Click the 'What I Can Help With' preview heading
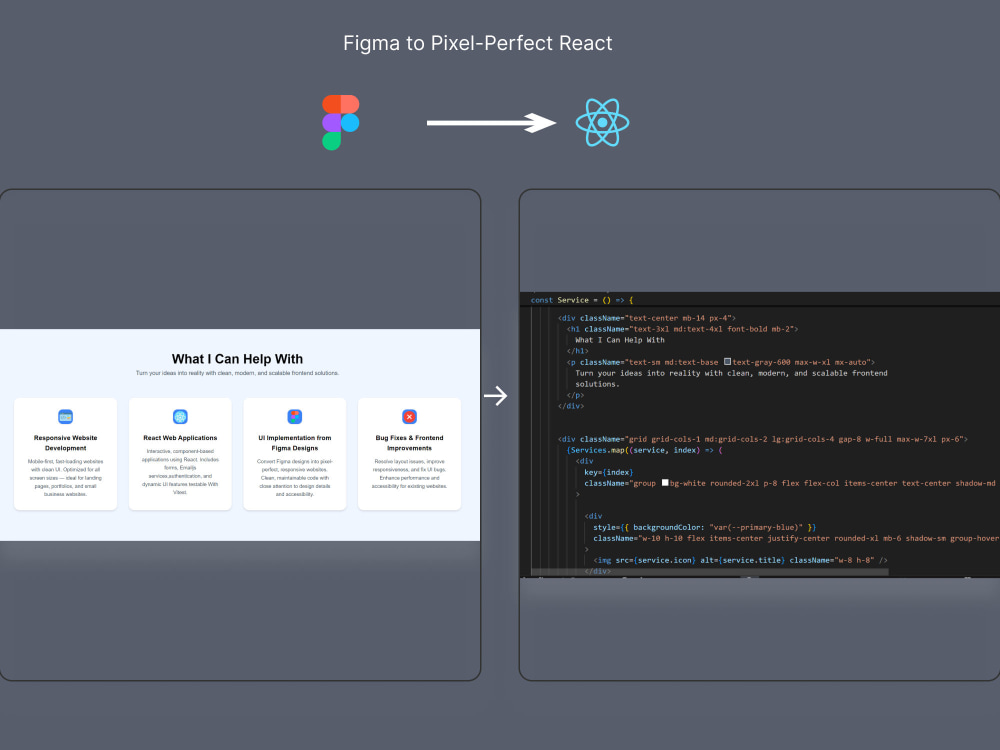 pyautogui.click(x=237, y=359)
